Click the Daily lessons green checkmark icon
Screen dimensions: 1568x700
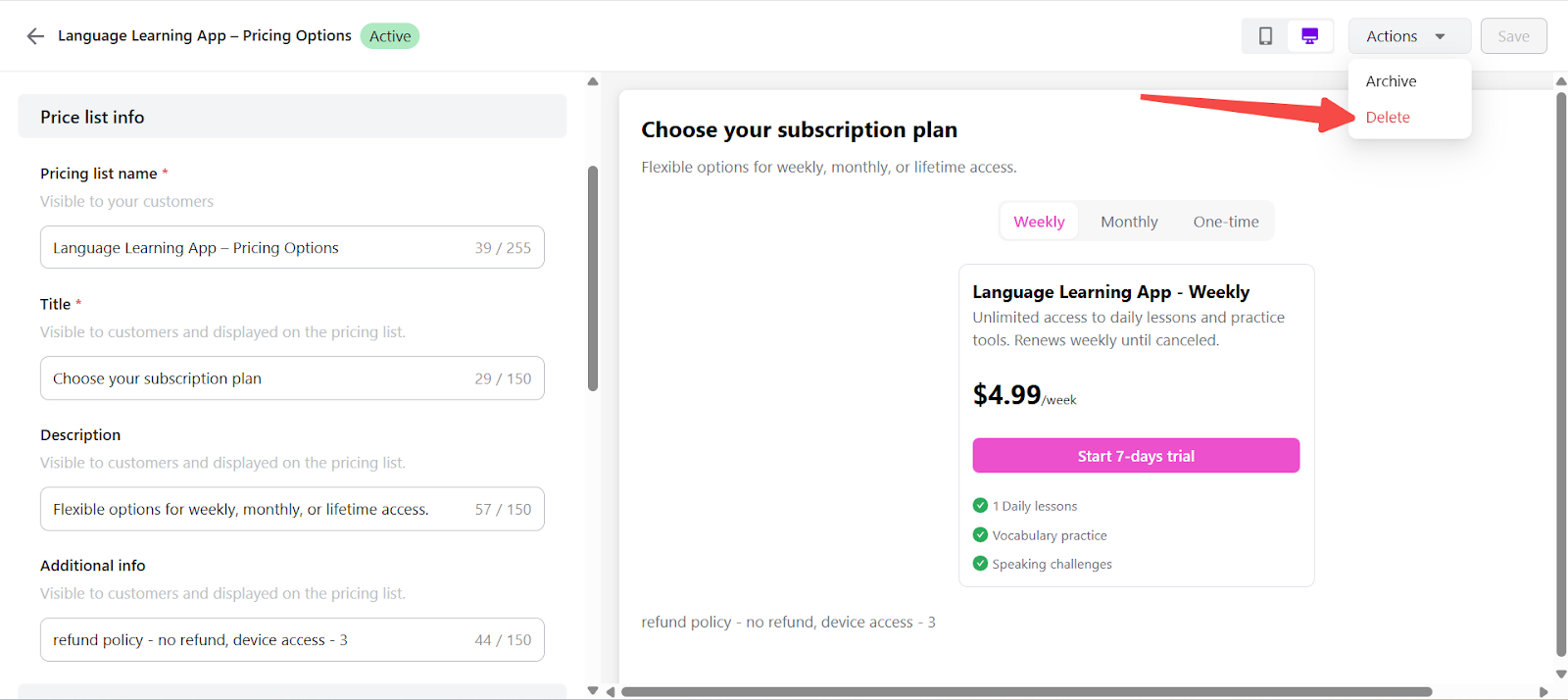coord(980,506)
